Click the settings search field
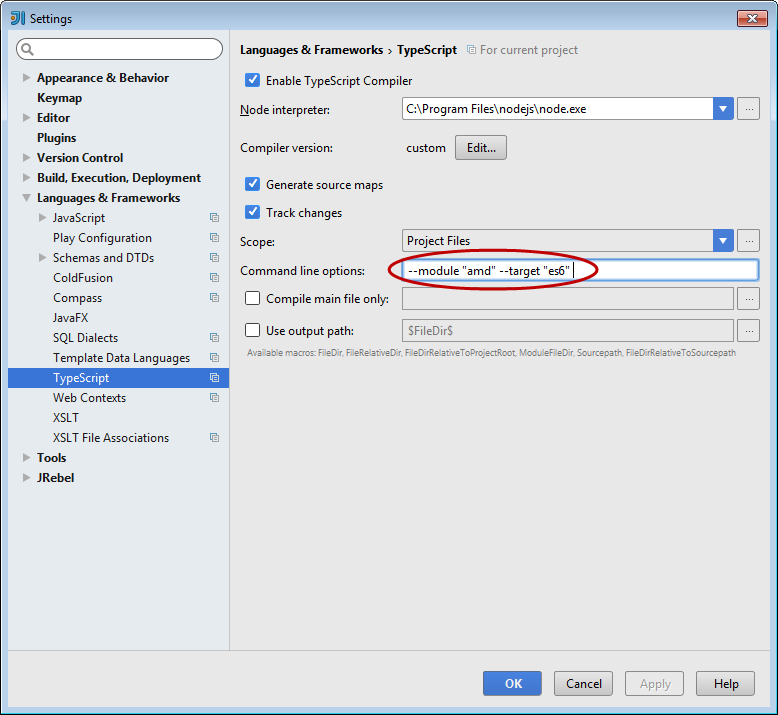Screen dimensions: 778x715 pos(120,49)
